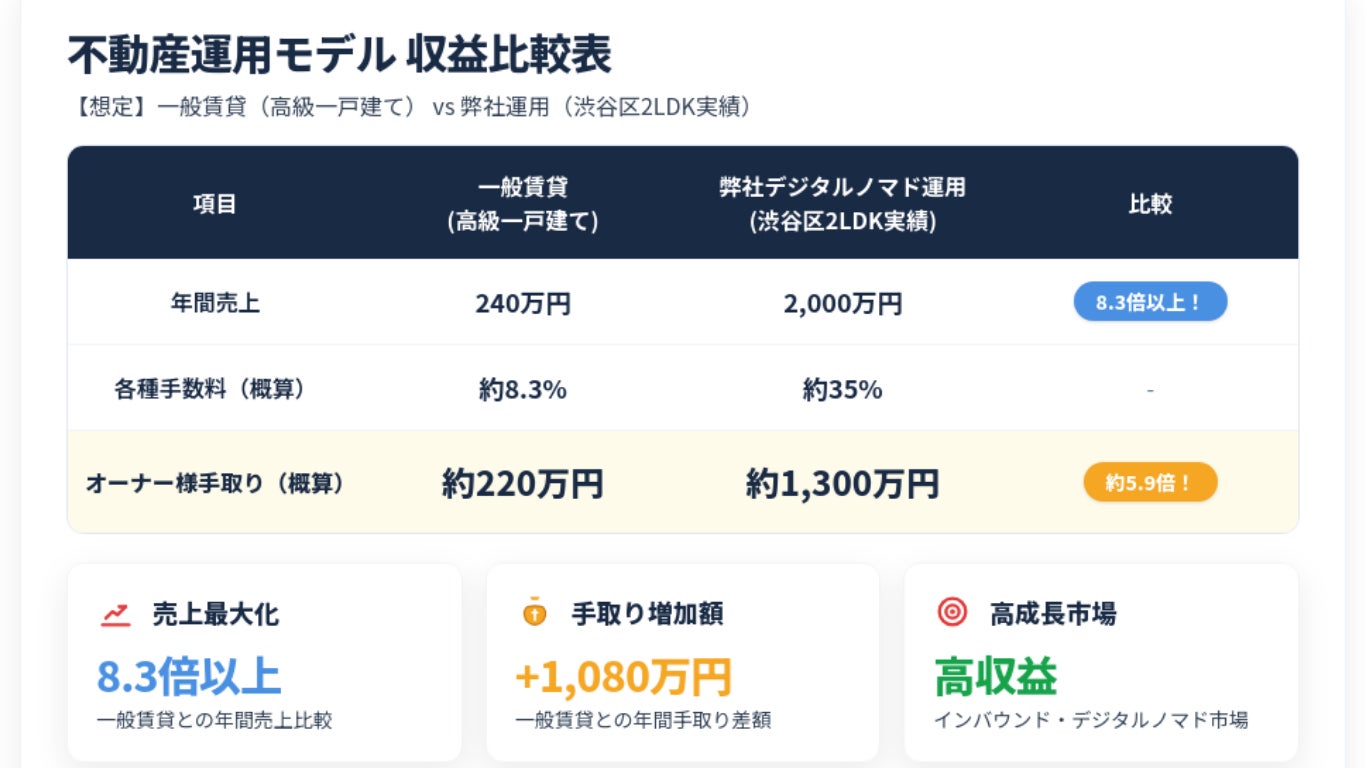Click the 項目 column header
This screenshot has height=768, width=1366.
pos(215,204)
